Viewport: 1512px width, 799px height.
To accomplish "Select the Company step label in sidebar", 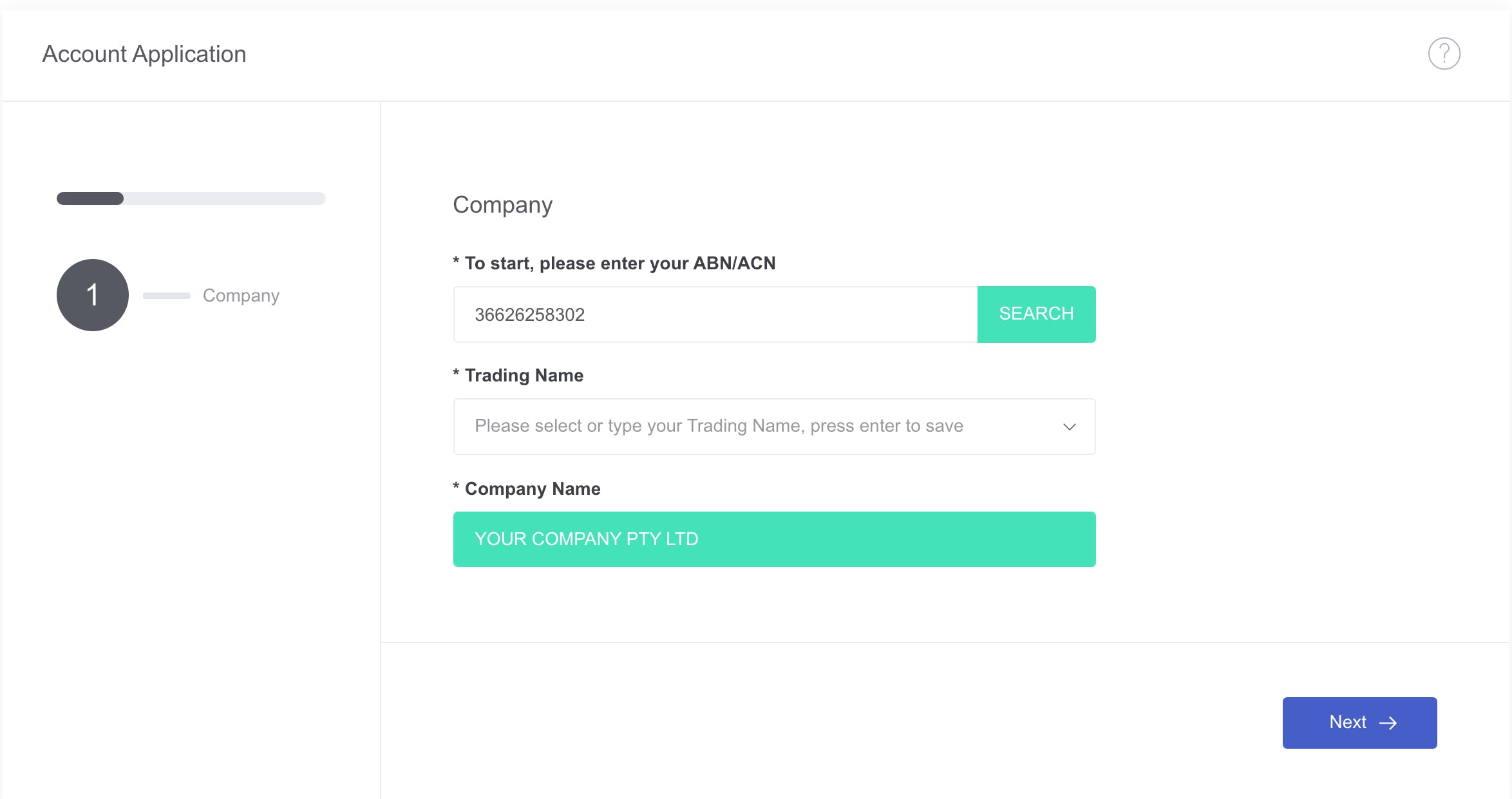I will point(241,296).
